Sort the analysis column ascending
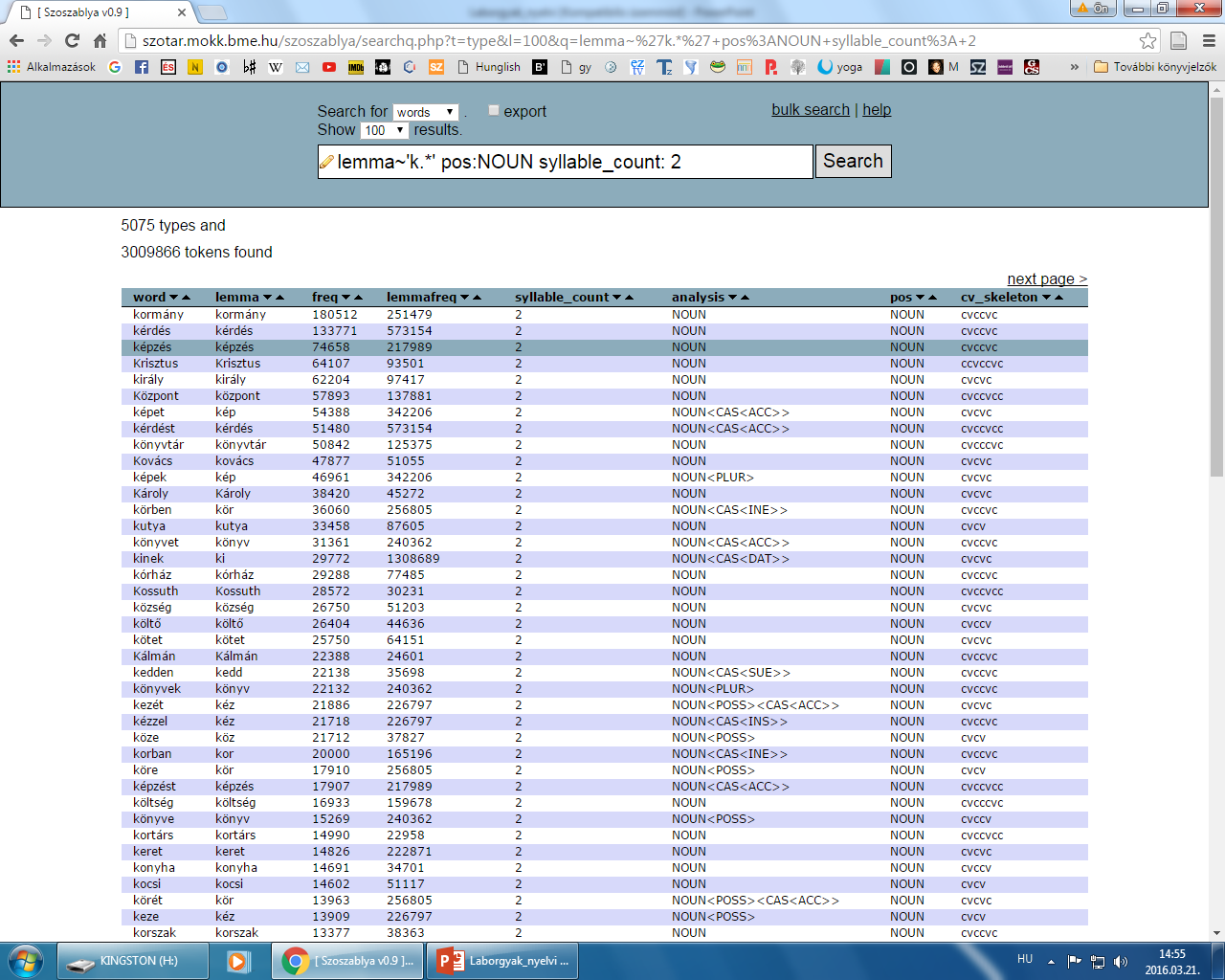 745,298
